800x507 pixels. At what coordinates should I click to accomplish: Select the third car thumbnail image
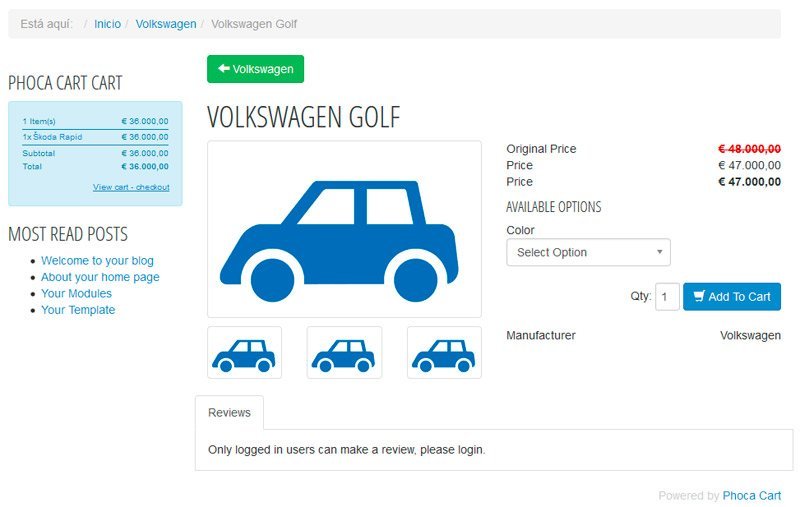click(x=444, y=352)
